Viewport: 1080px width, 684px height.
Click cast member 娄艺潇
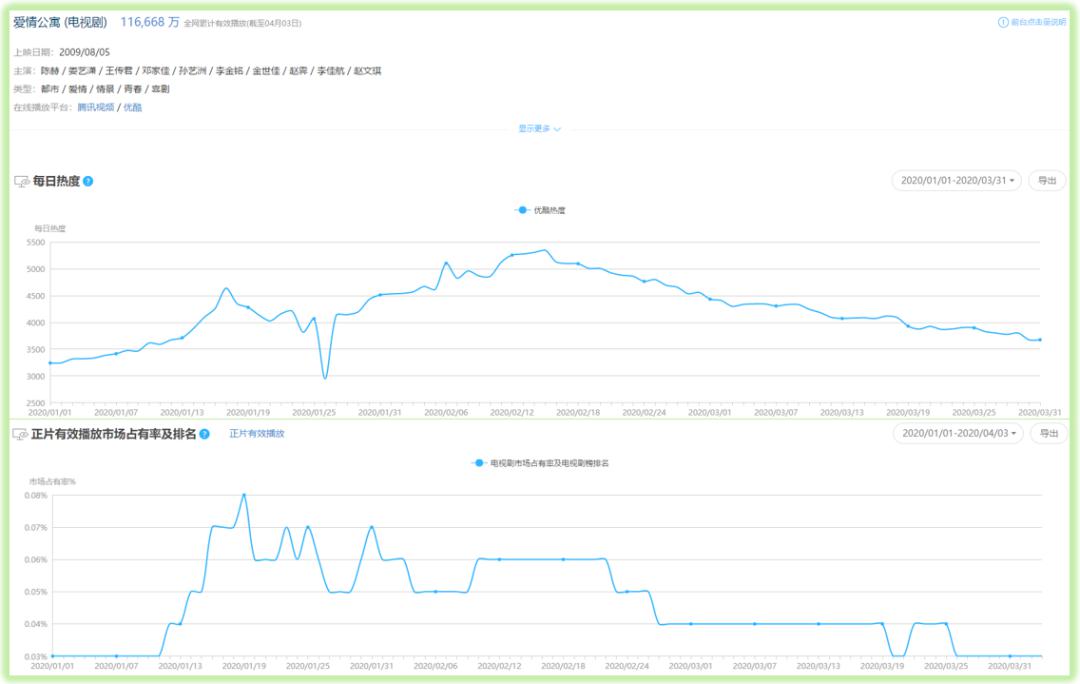click(x=82, y=70)
